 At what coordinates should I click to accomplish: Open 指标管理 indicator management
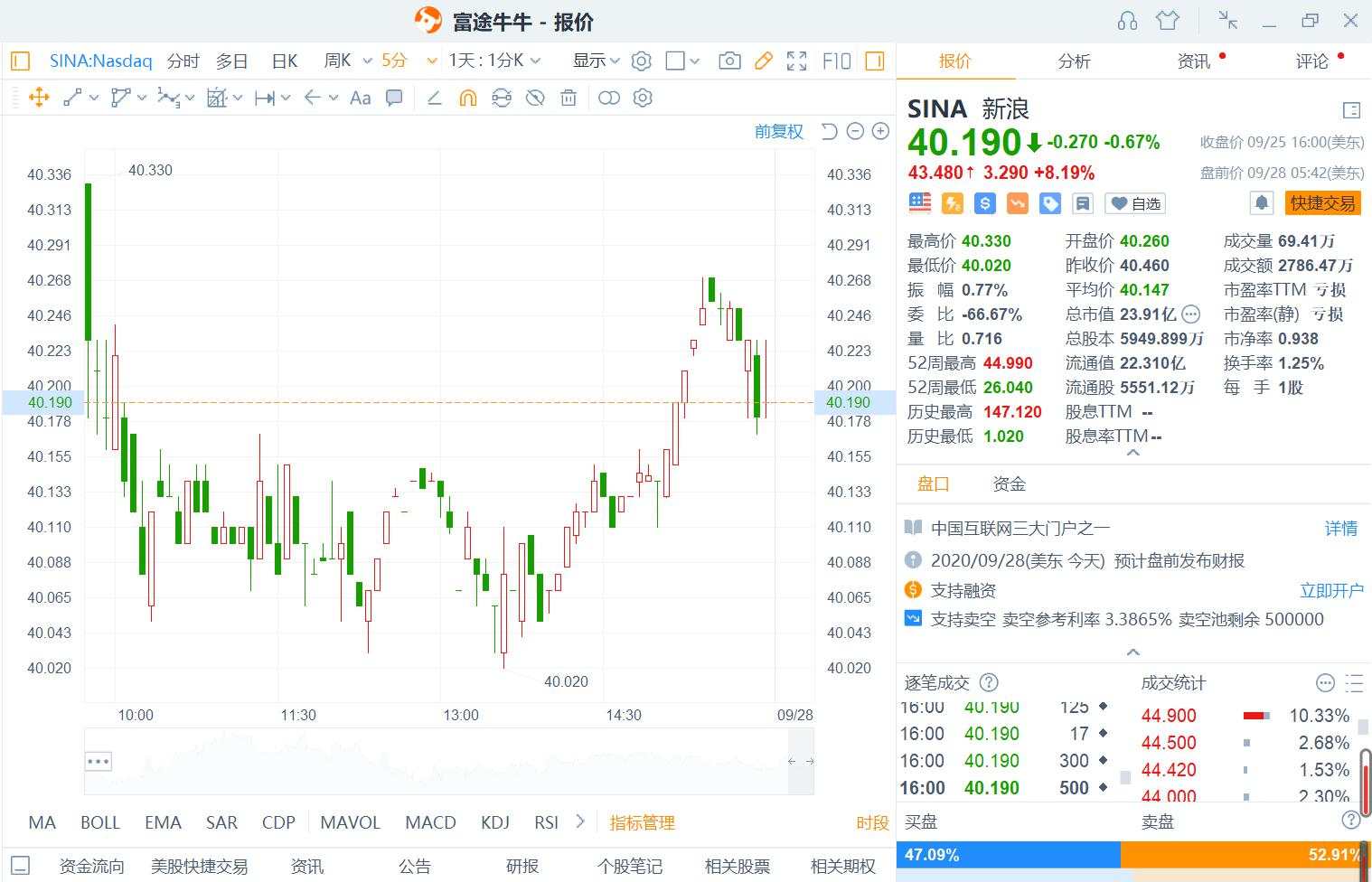coord(643,823)
